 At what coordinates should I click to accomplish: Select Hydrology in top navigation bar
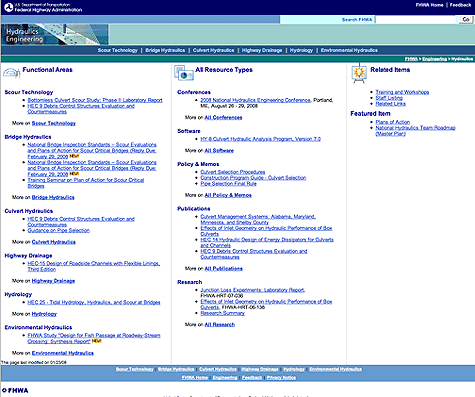click(x=301, y=50)
